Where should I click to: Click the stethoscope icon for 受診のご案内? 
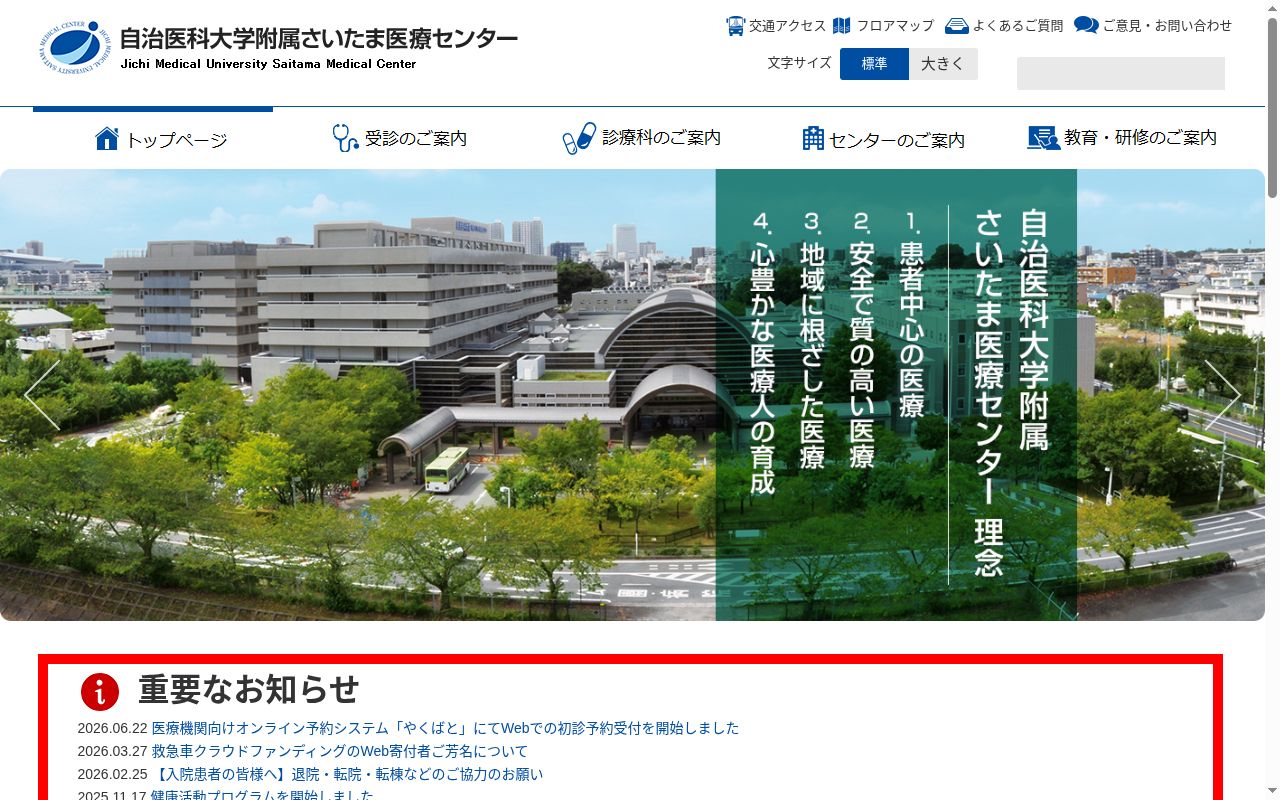coord(345,138)
